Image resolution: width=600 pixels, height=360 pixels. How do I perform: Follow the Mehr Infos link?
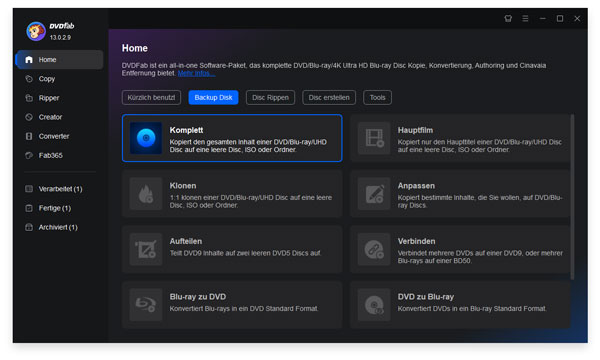[x=196, y=73]
